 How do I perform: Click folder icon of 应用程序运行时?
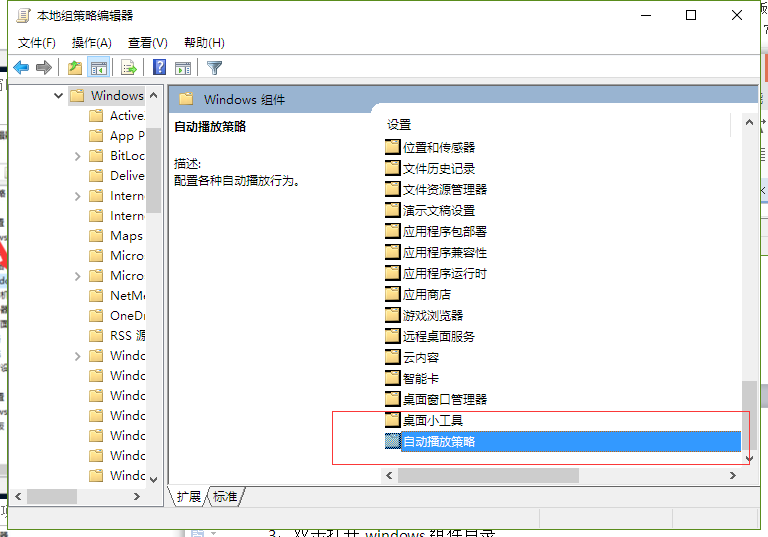click(392, 273)
